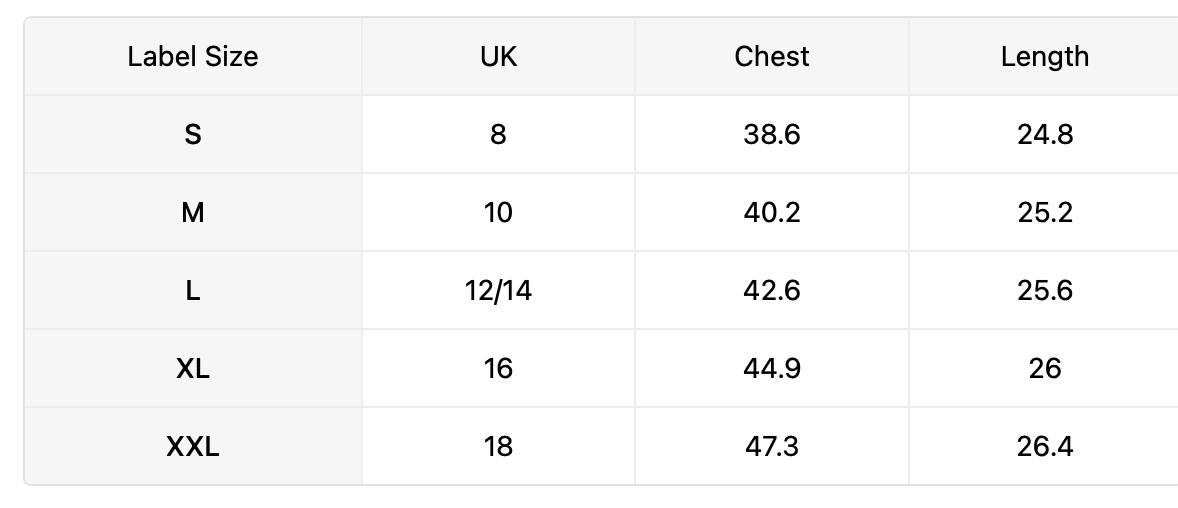
Task: Click the UK size 8 cell
Action: point(498,135)
